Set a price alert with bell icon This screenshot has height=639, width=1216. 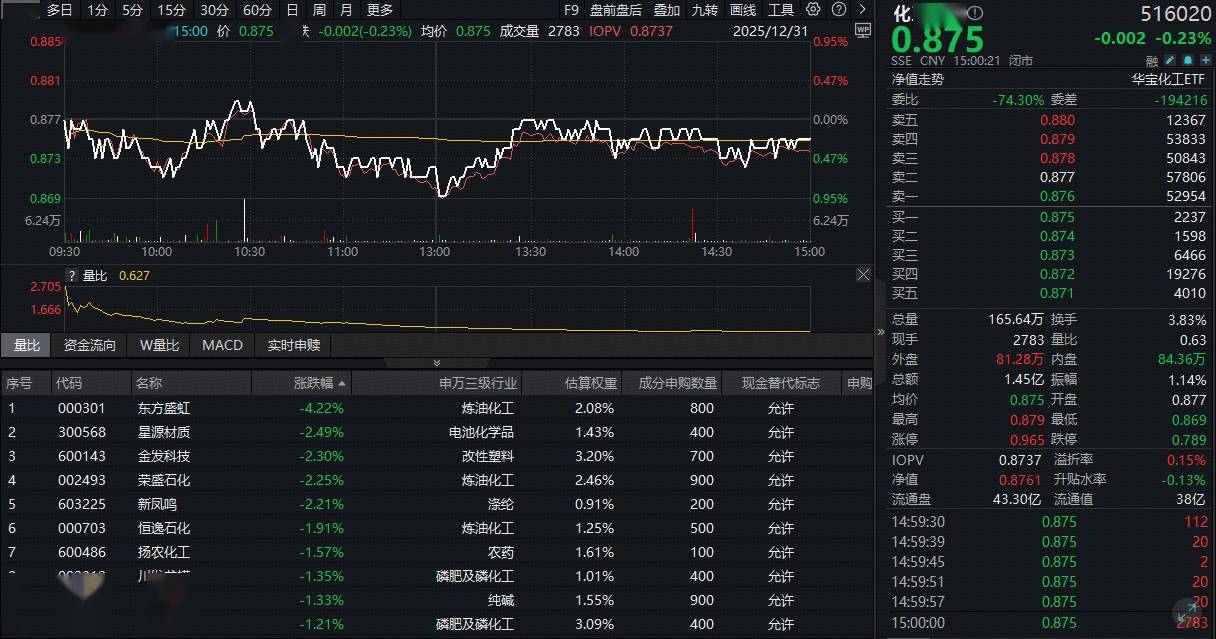[1185, 61]
